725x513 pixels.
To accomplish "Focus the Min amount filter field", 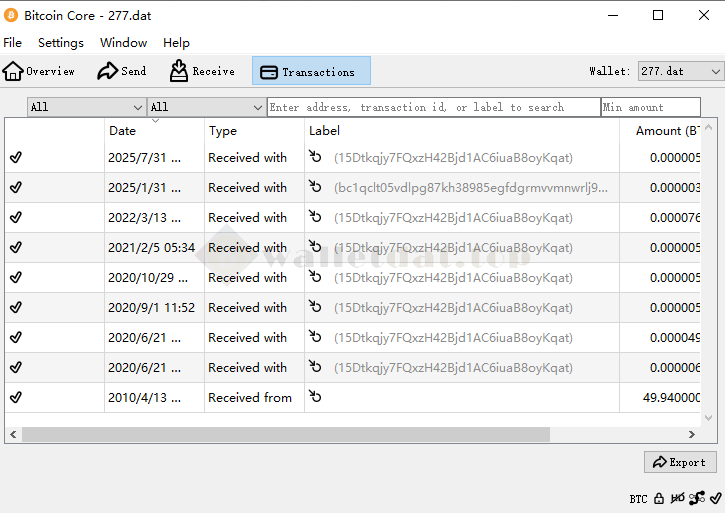I will tap(650, 107).
